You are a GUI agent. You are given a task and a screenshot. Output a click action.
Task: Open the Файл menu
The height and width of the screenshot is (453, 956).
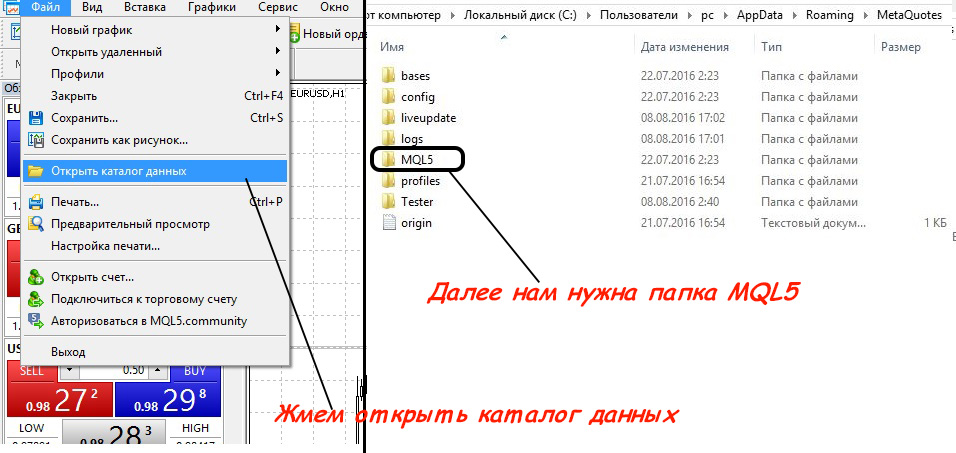tap(45, 7)
